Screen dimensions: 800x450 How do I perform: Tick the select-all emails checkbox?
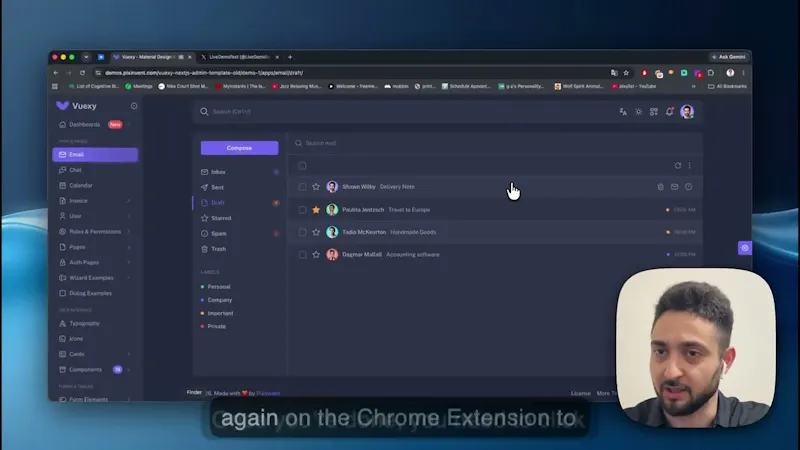pos(303,166)
